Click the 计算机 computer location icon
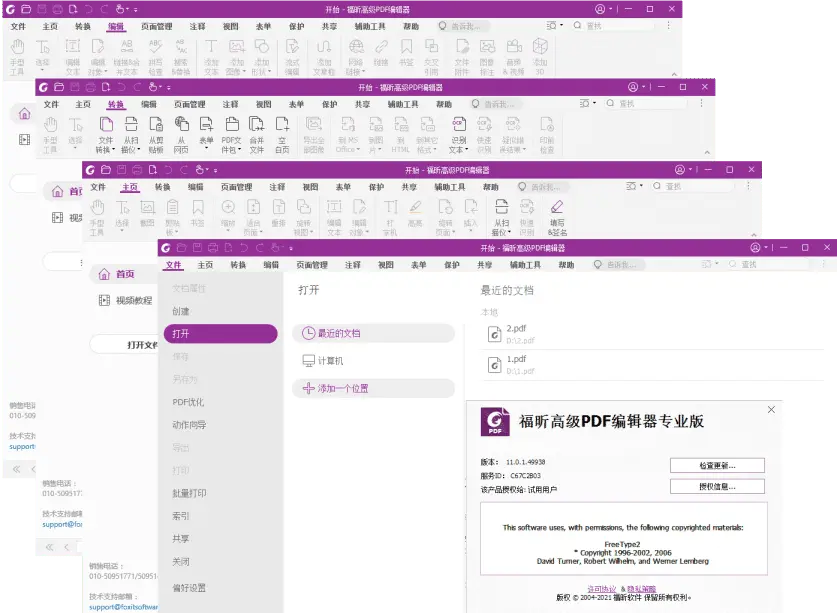 (x=309, y=361)
